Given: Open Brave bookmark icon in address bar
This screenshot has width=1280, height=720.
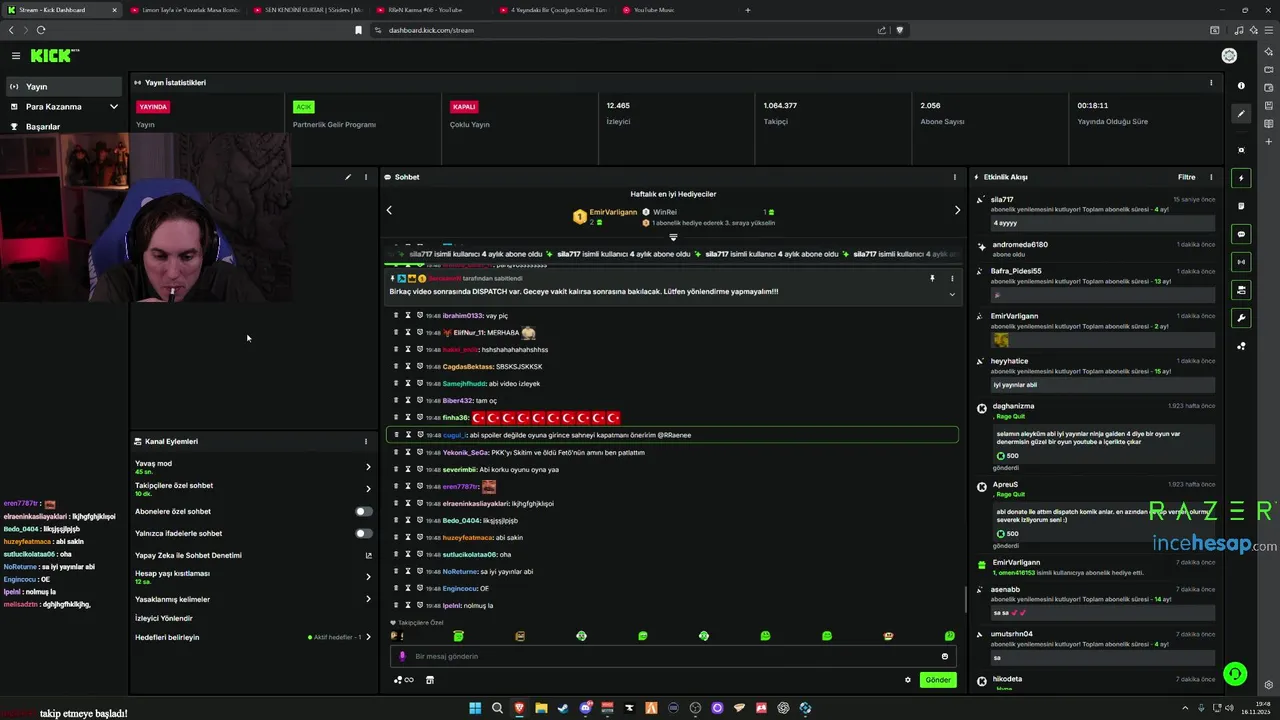Looking at the screenshot, I should [x=358, y=30].
